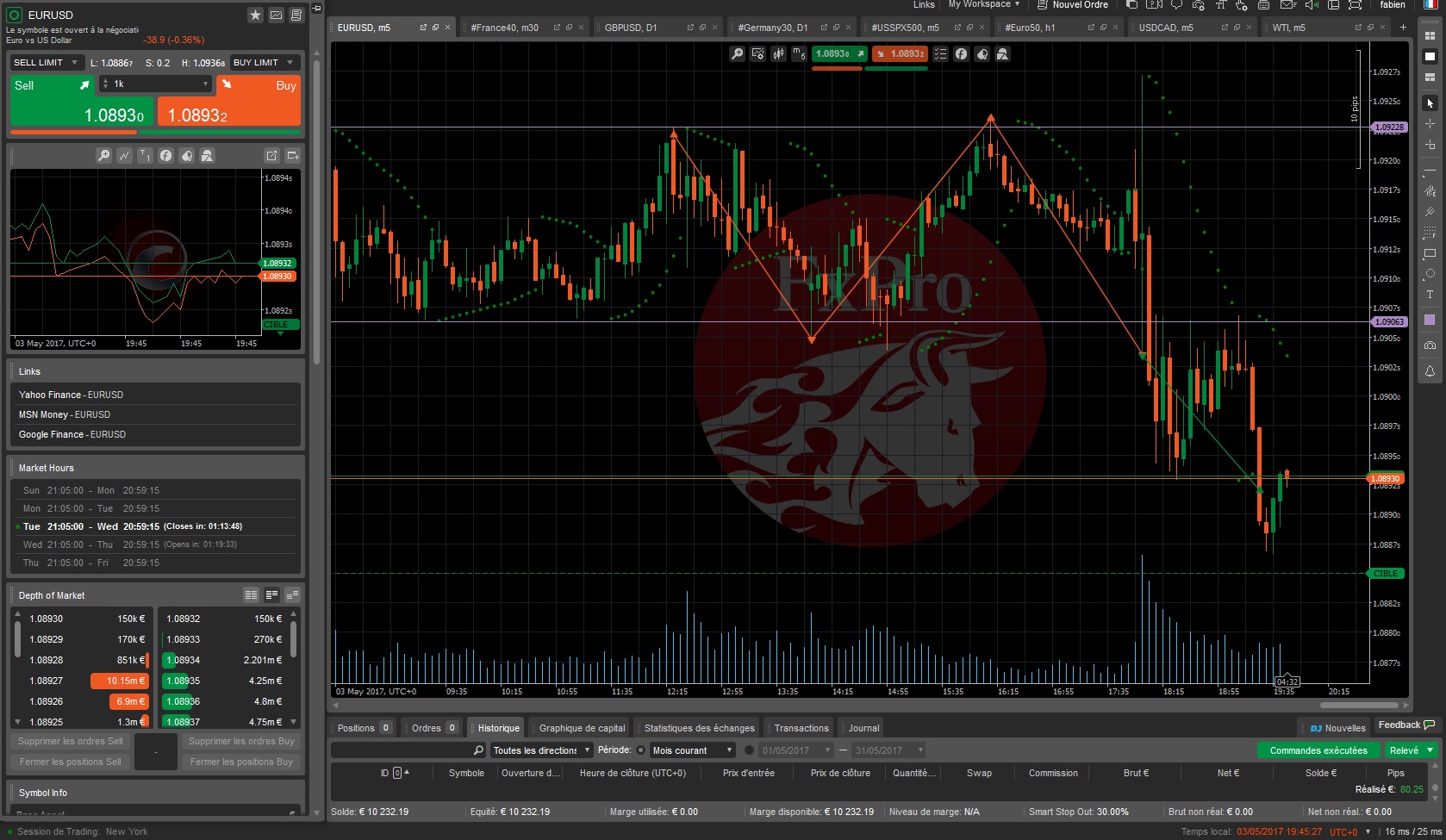
Task: Click the zoom magnifier in main chart toolbar
Action: click(737, 53)
